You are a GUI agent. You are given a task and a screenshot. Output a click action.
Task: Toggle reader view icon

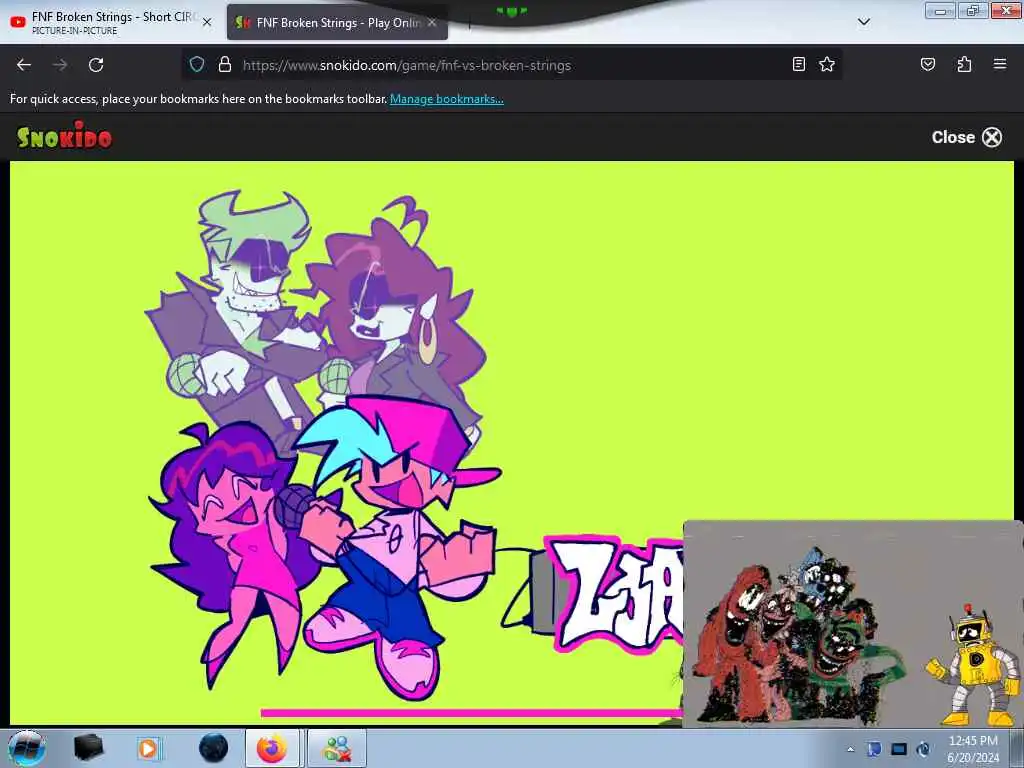click(x=798, y=64)
